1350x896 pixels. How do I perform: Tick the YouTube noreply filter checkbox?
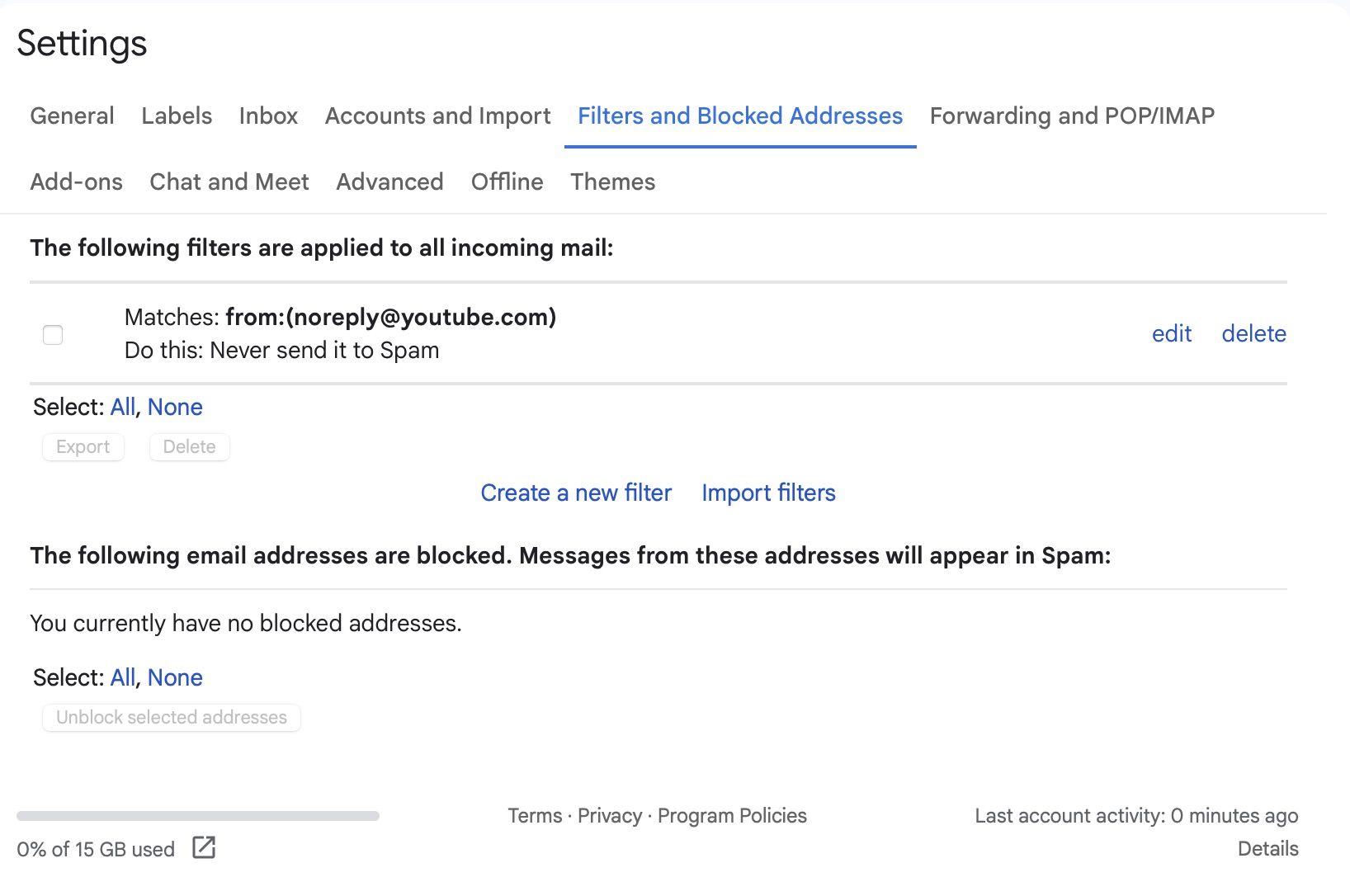53,334
